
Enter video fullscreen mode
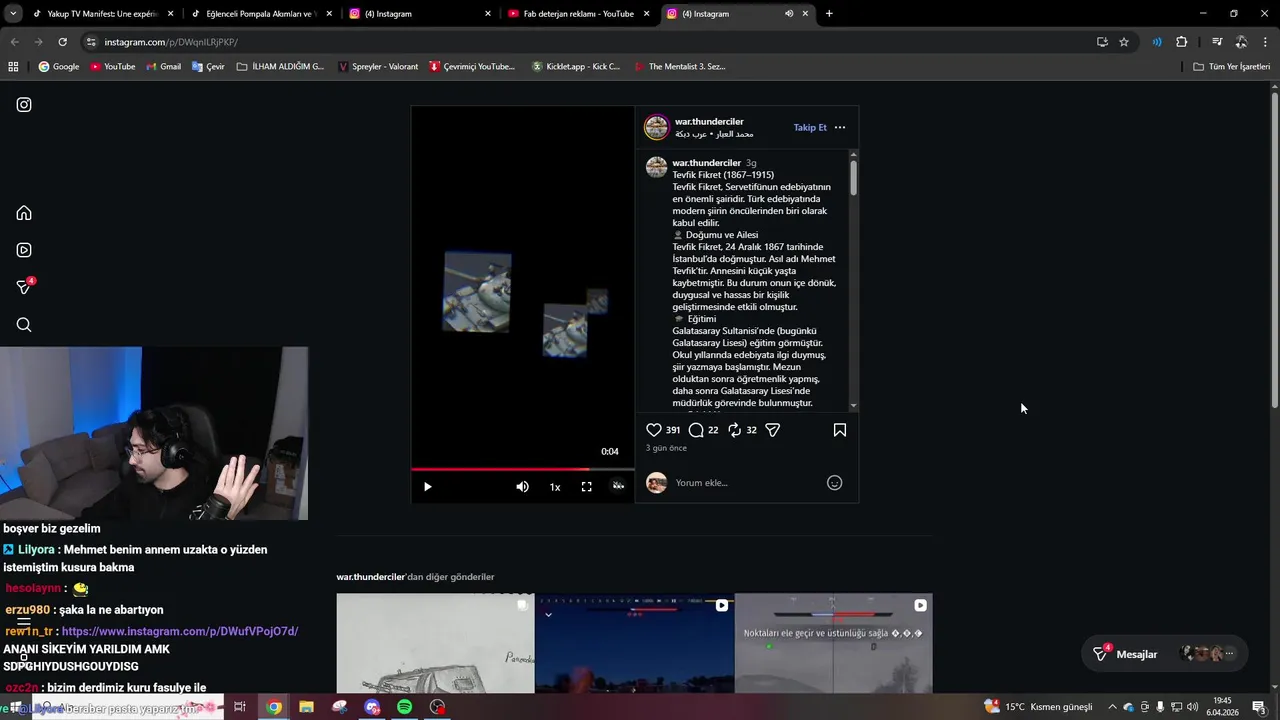point(587,487)
